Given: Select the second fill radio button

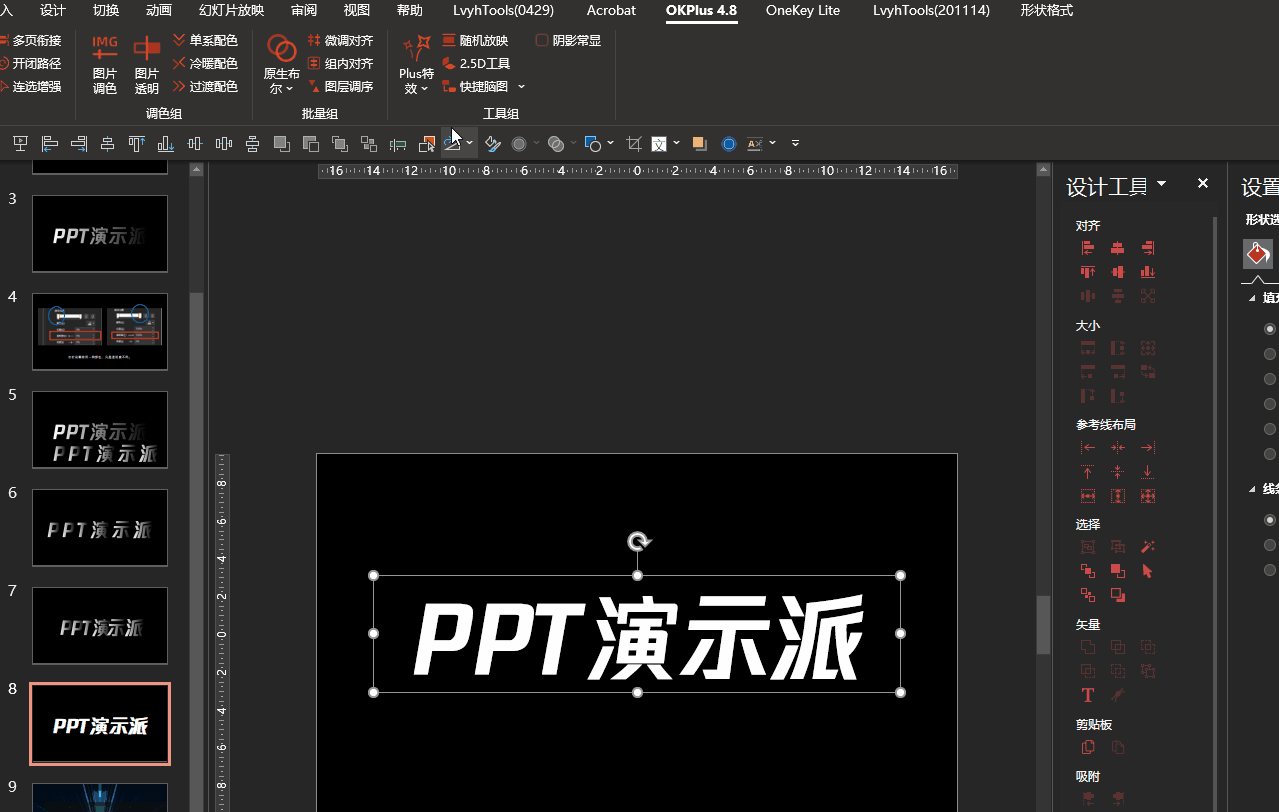Looking at the screenshot, I should tap(1270, 354).
